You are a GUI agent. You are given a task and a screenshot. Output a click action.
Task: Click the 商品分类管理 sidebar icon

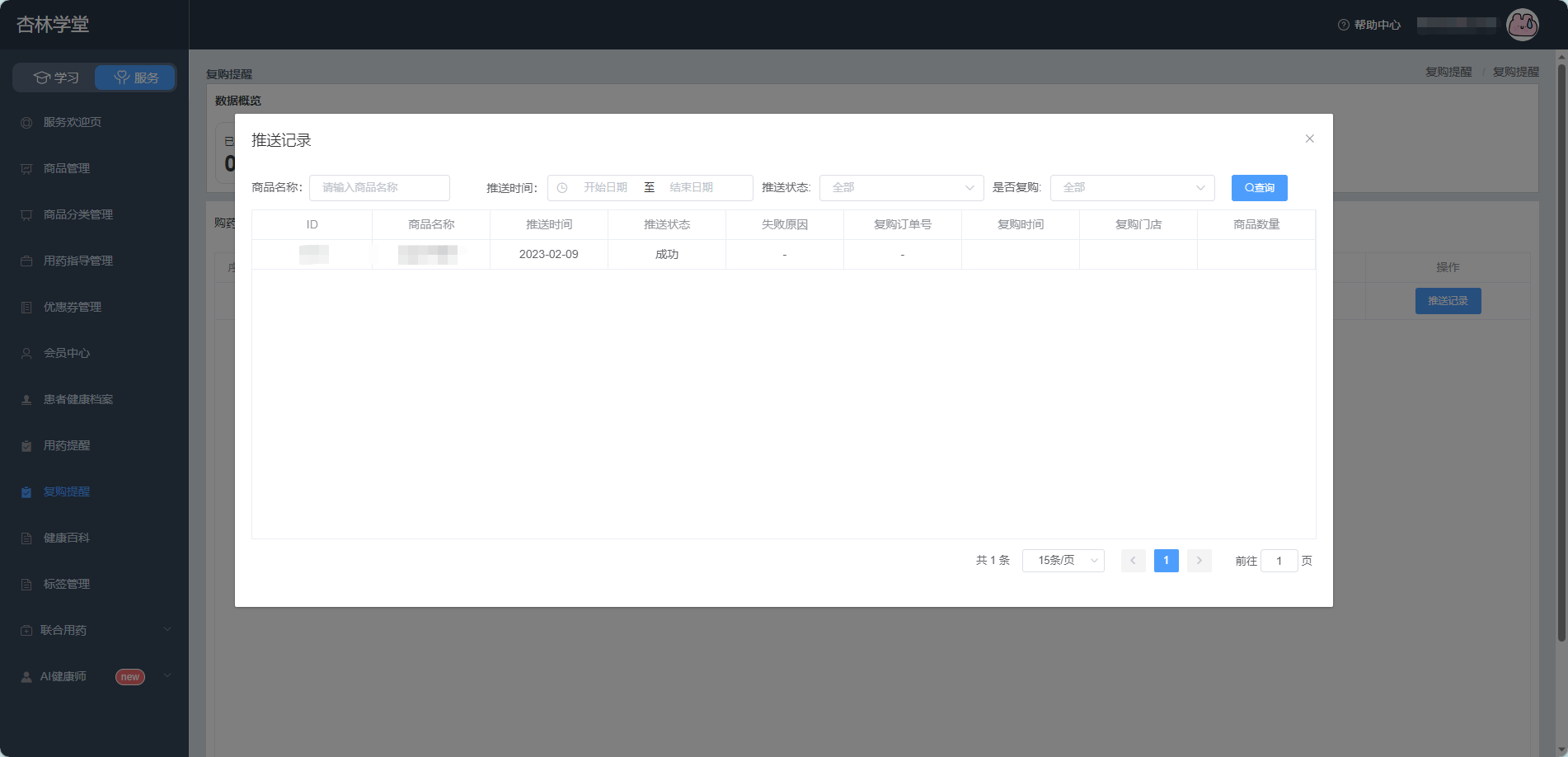point(26,215)
